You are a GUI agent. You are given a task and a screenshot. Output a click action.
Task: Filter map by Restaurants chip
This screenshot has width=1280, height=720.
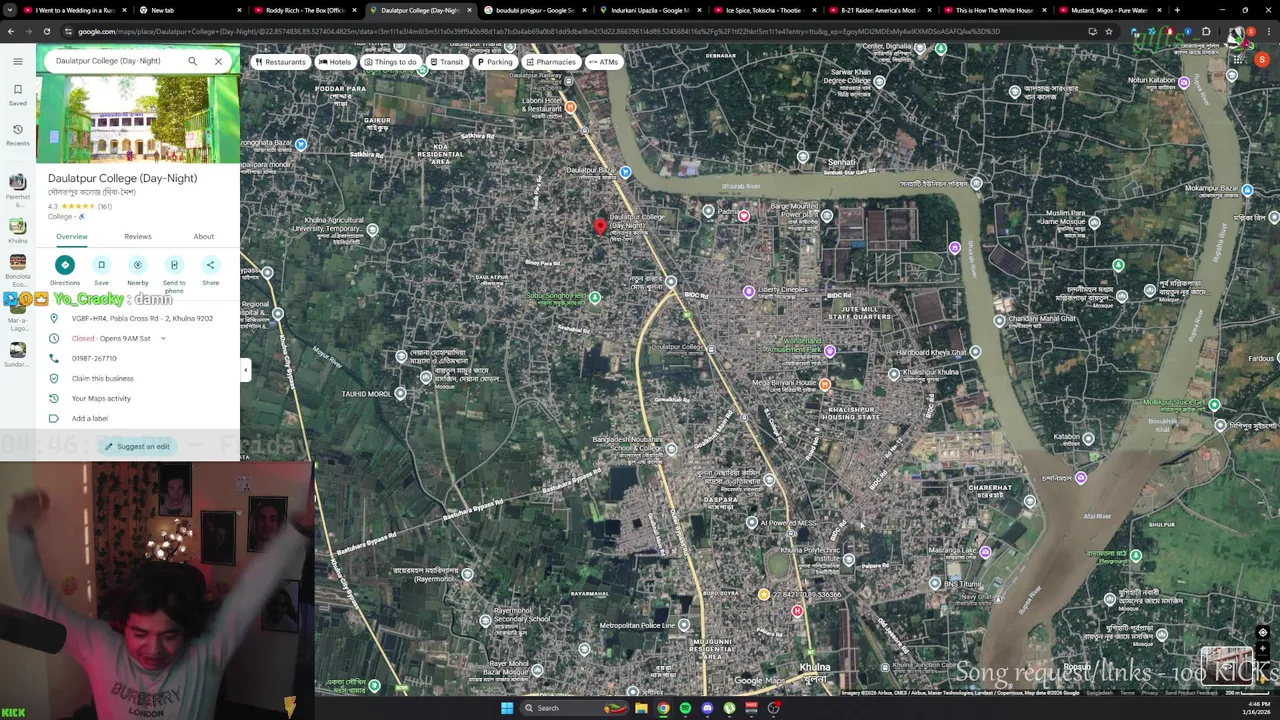[280, 62]
